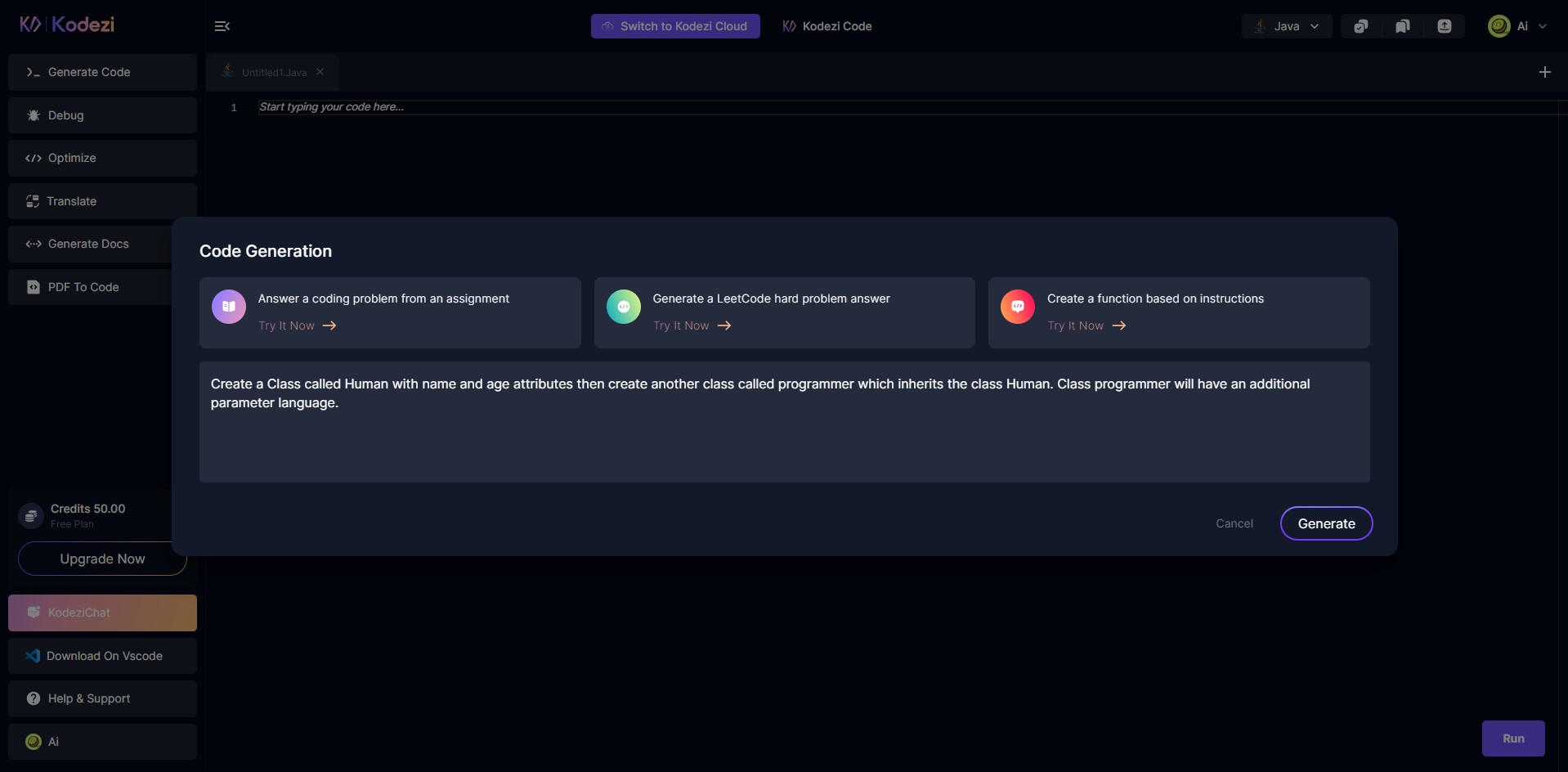
Task: Click the code generation prompt text area
Action: (785, 422)
